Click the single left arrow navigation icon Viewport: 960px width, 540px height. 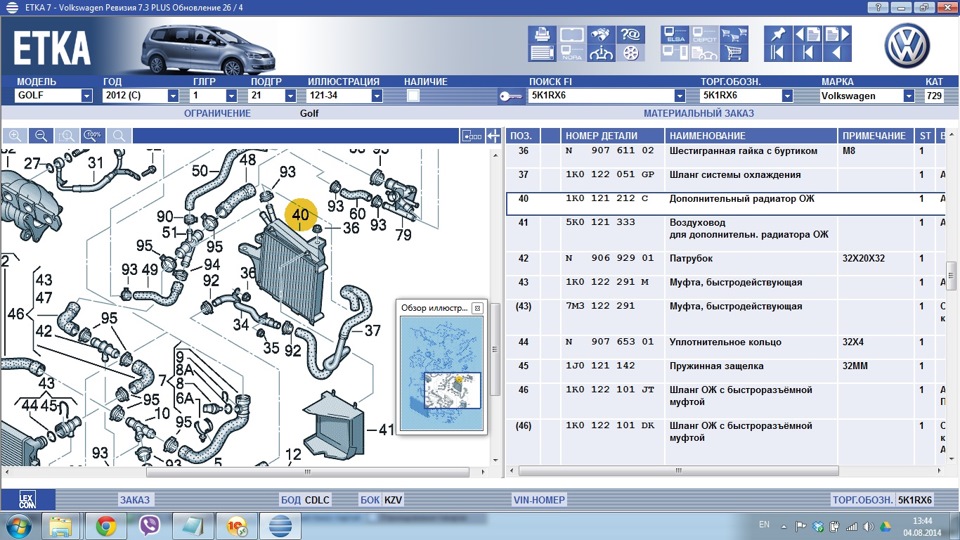[837, 53]
